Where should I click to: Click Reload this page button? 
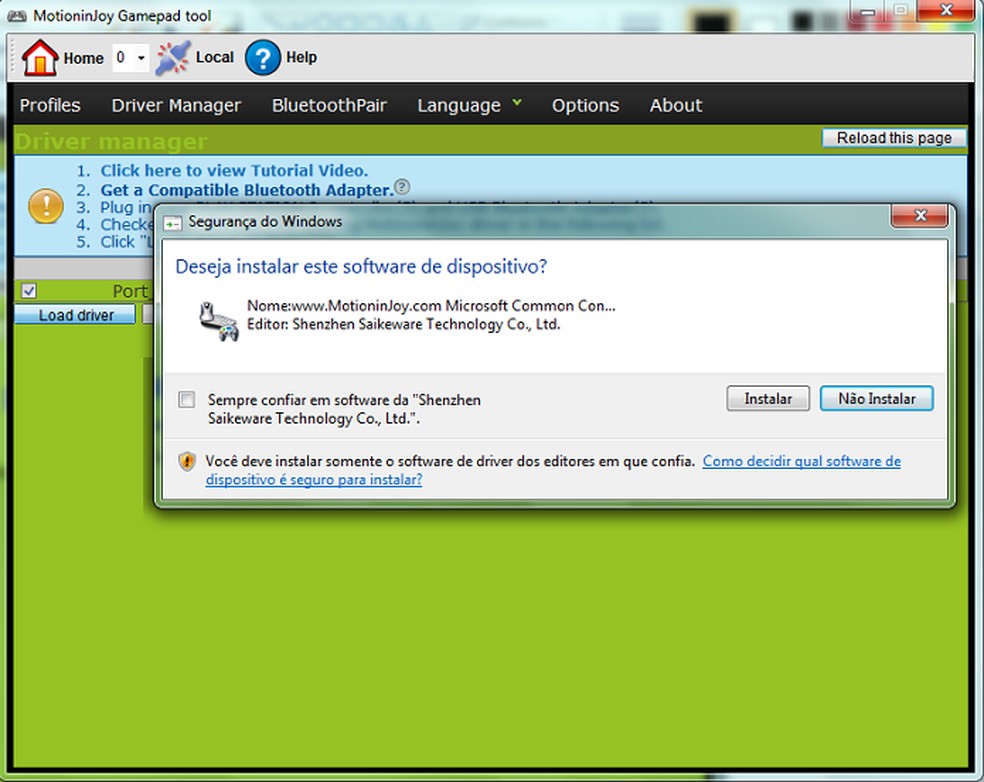tap(894, 138)
